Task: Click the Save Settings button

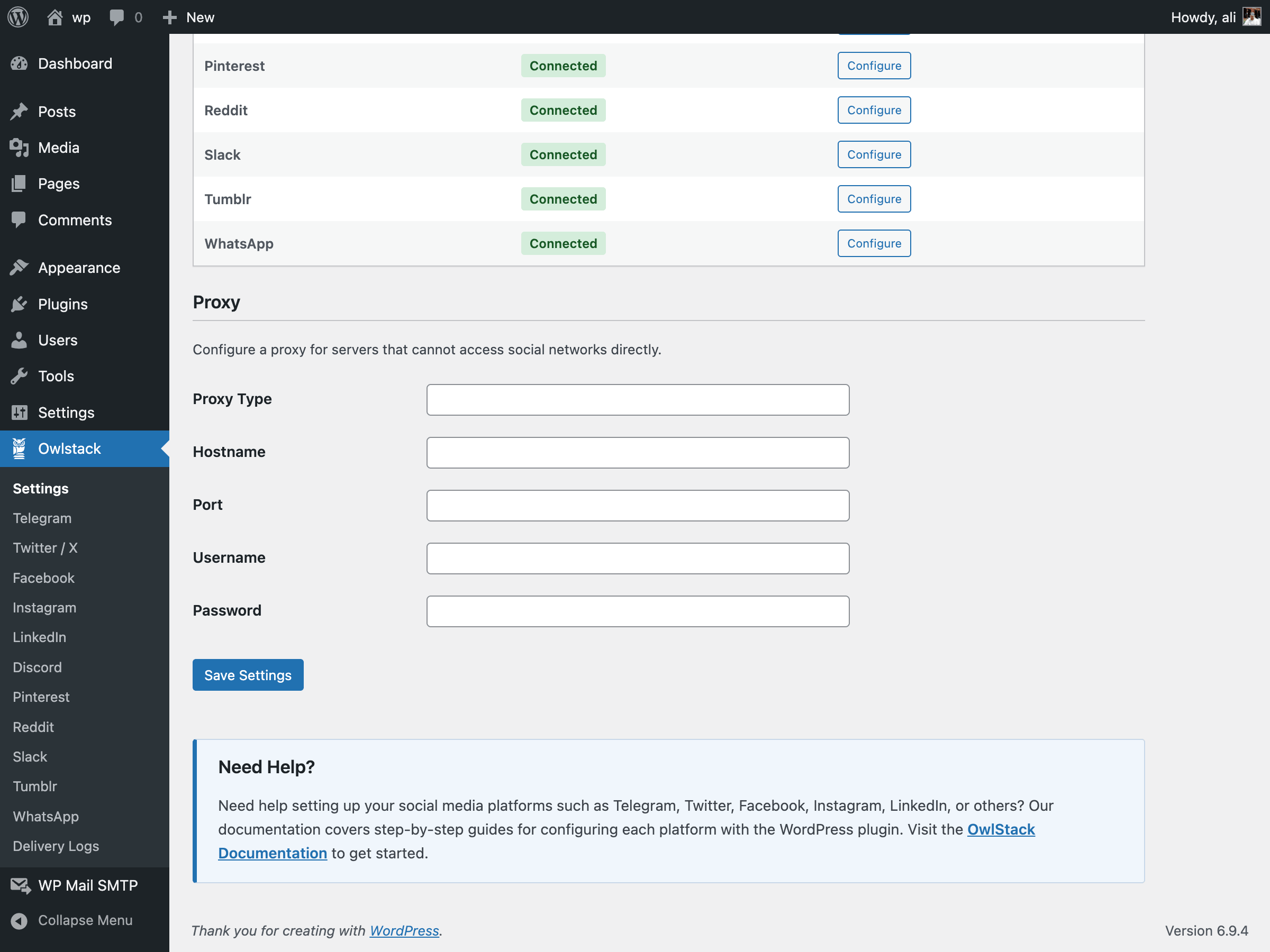Action: pyautogui.click(x=248, y=675)
